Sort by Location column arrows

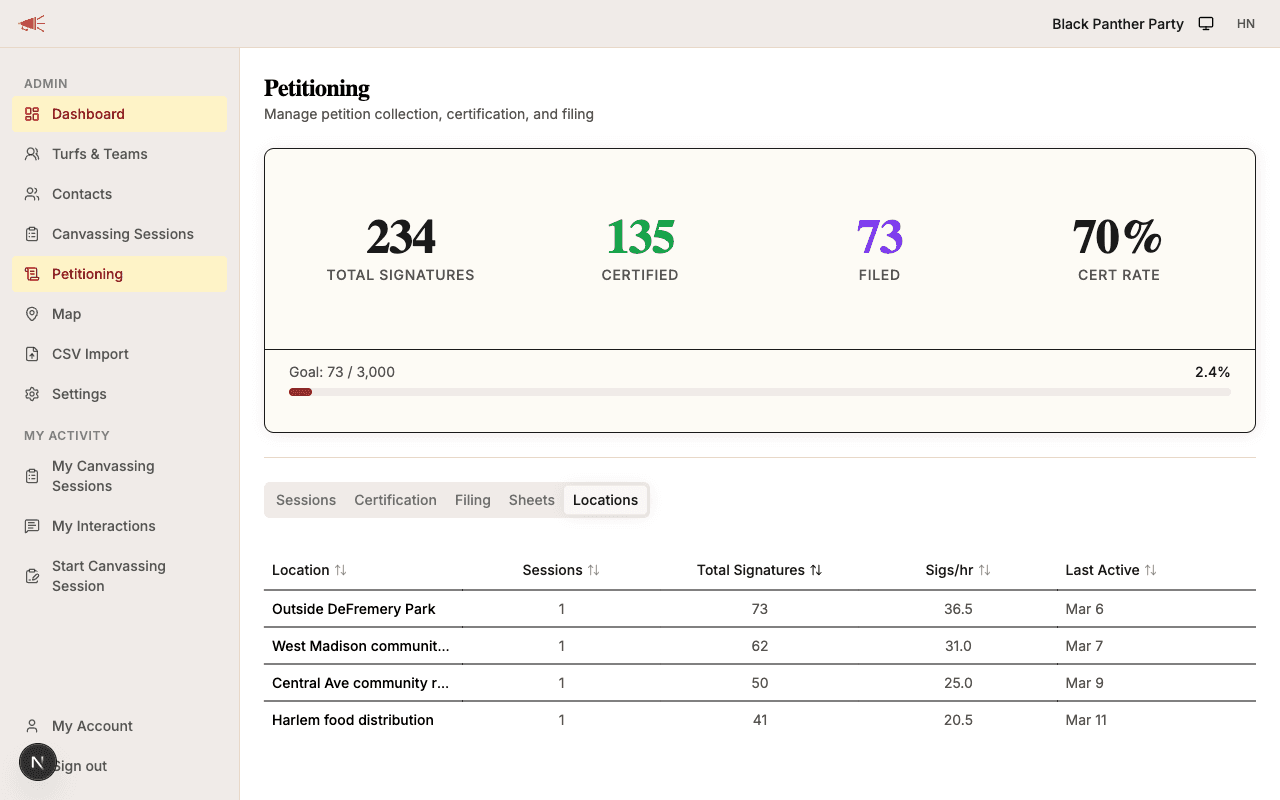[x=340, y=570]
